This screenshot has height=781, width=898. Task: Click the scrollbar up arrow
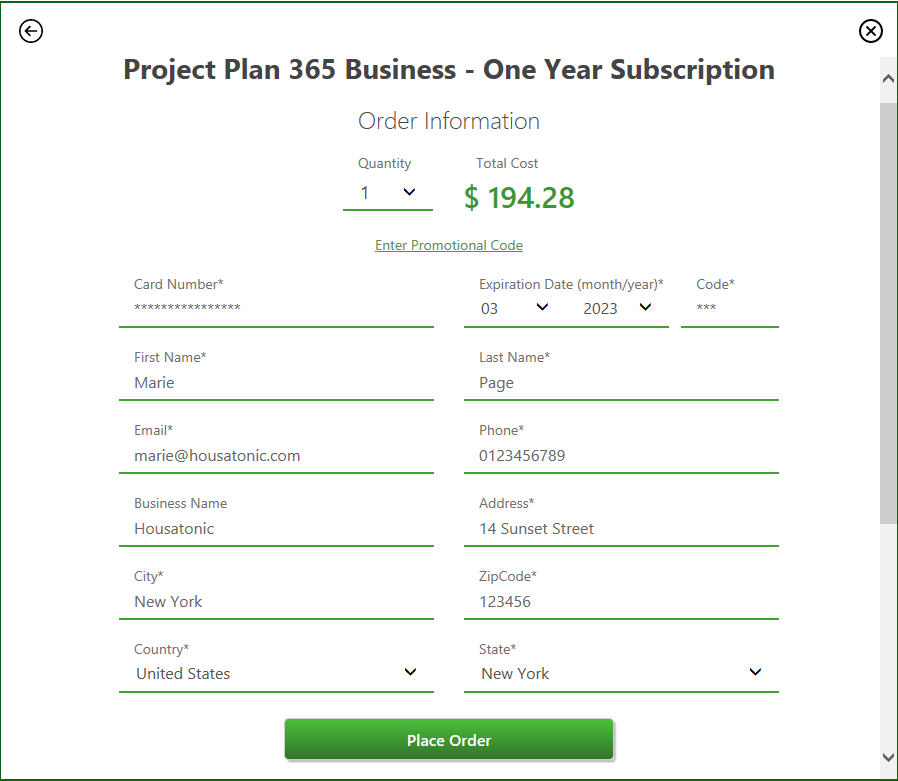(888, 80)
